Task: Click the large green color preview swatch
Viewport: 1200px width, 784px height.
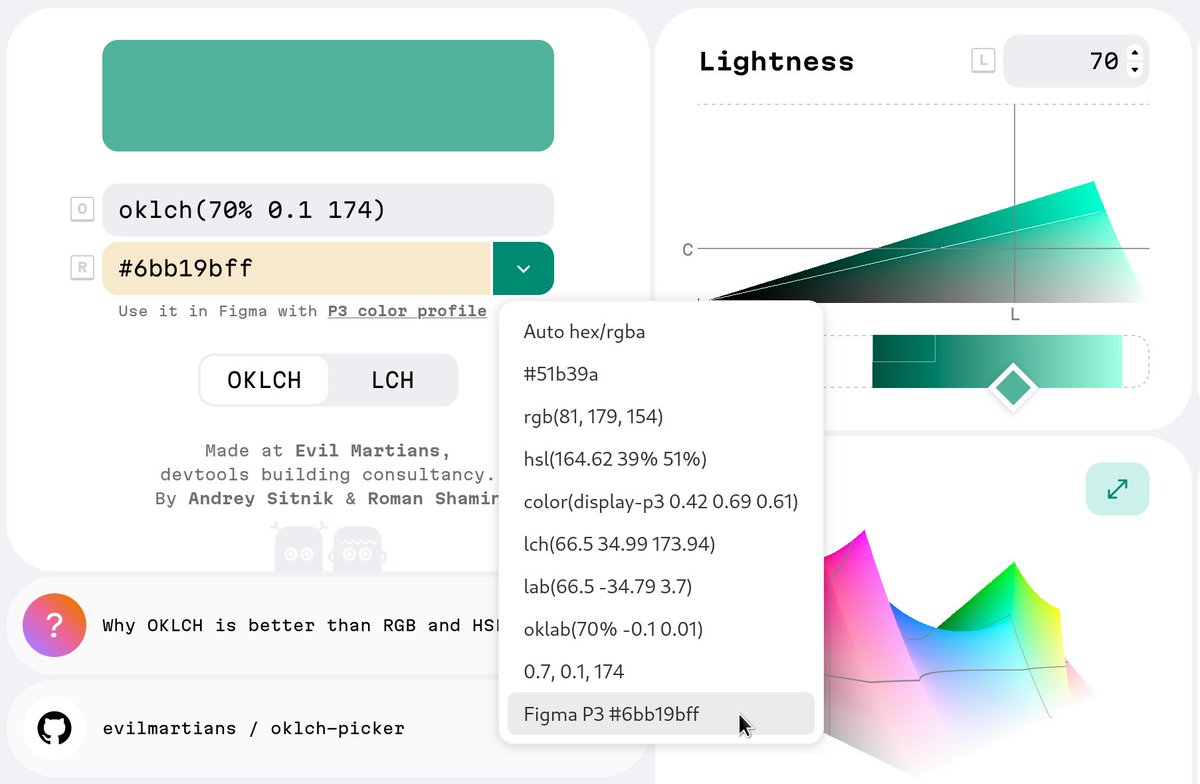Action: point(328,96)
